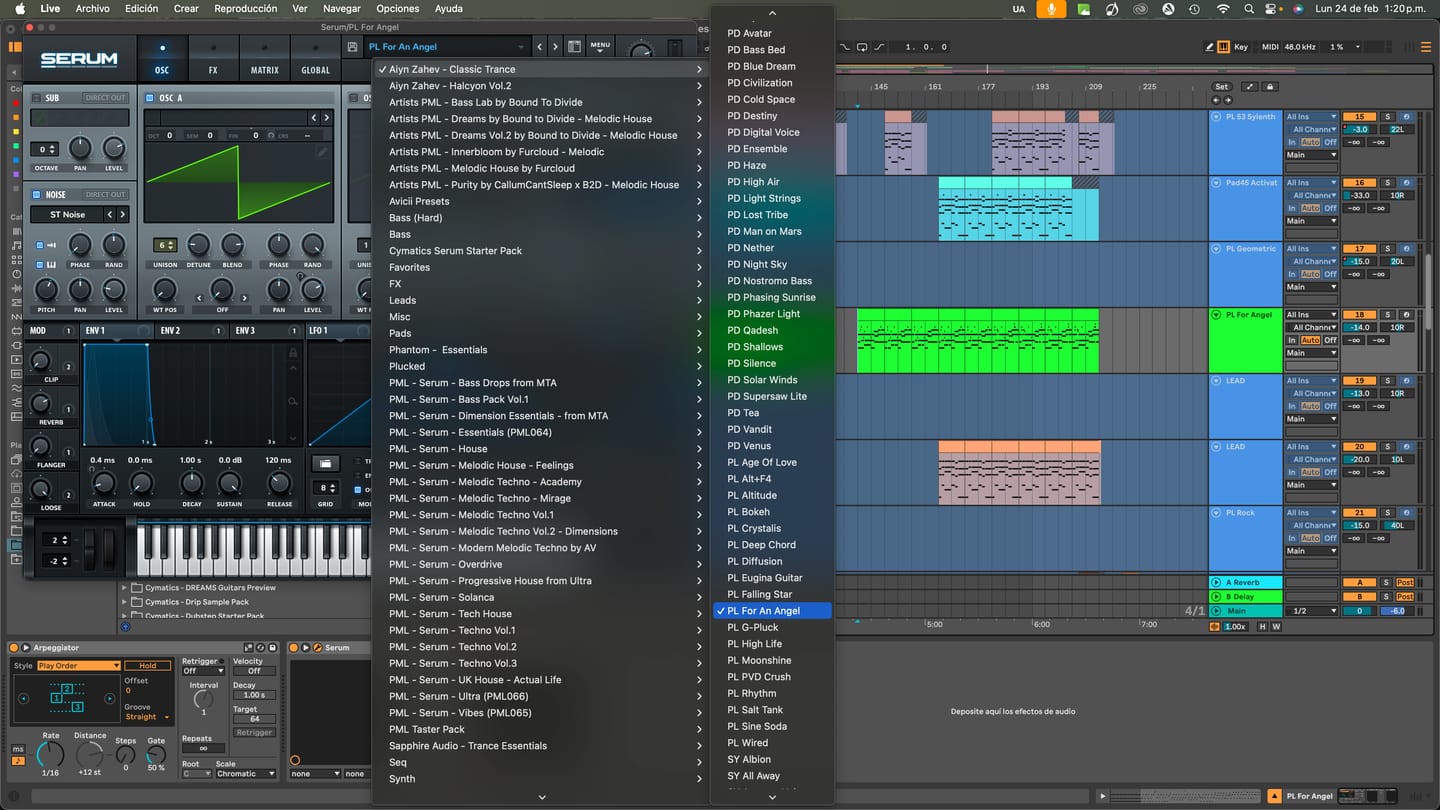Click Key mapping mode button
1440x810 pixels.
tap(1241, 47)
